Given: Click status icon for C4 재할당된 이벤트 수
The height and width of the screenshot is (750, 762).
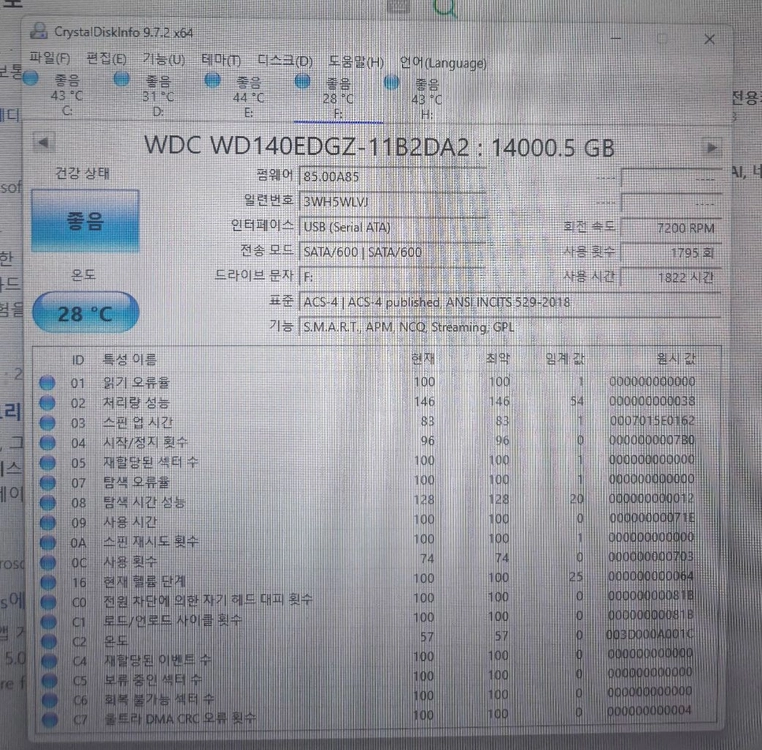Looking at the screenshot, I should [49, 661].
